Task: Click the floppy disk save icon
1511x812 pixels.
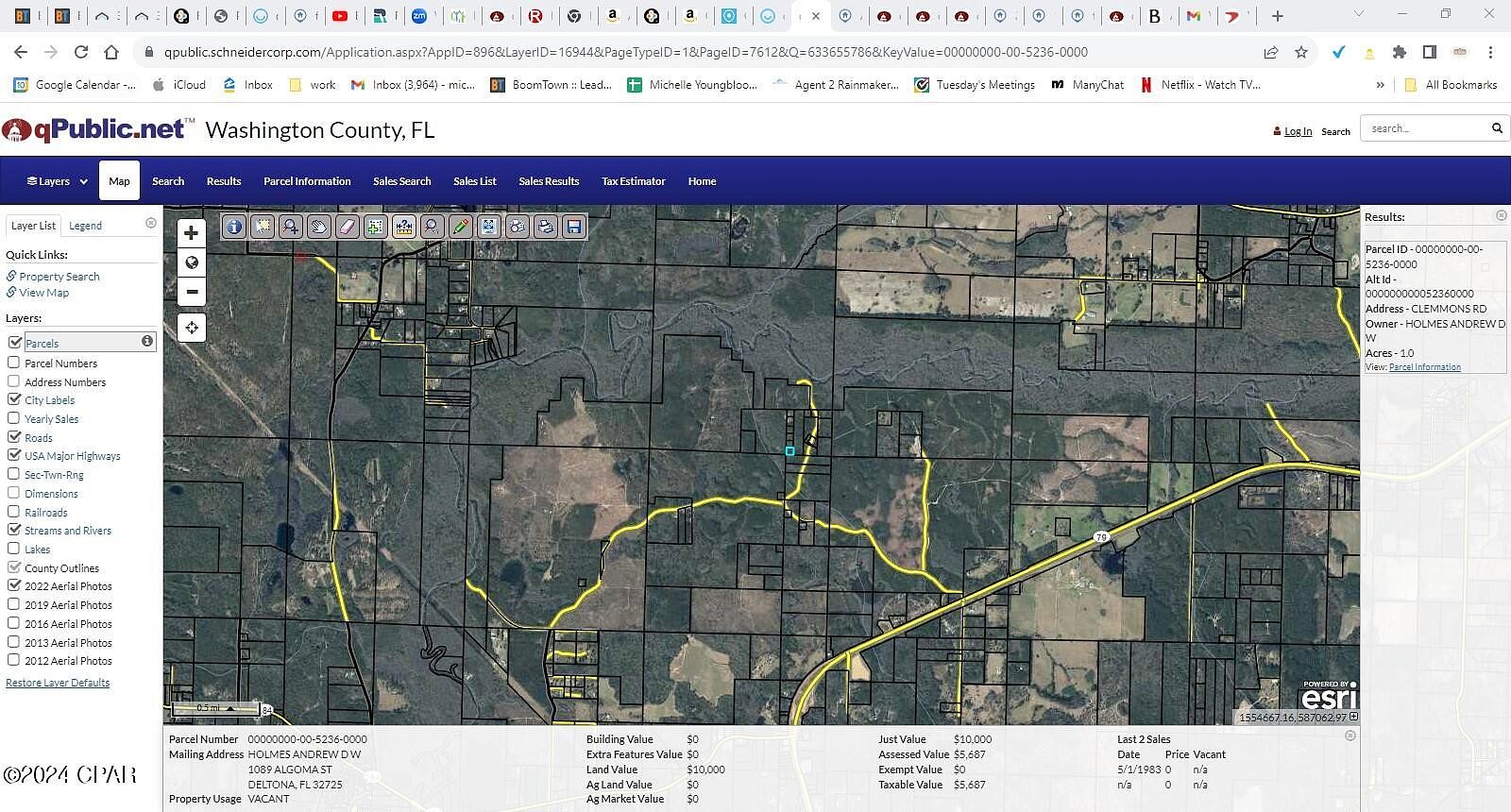Action: 574,227
